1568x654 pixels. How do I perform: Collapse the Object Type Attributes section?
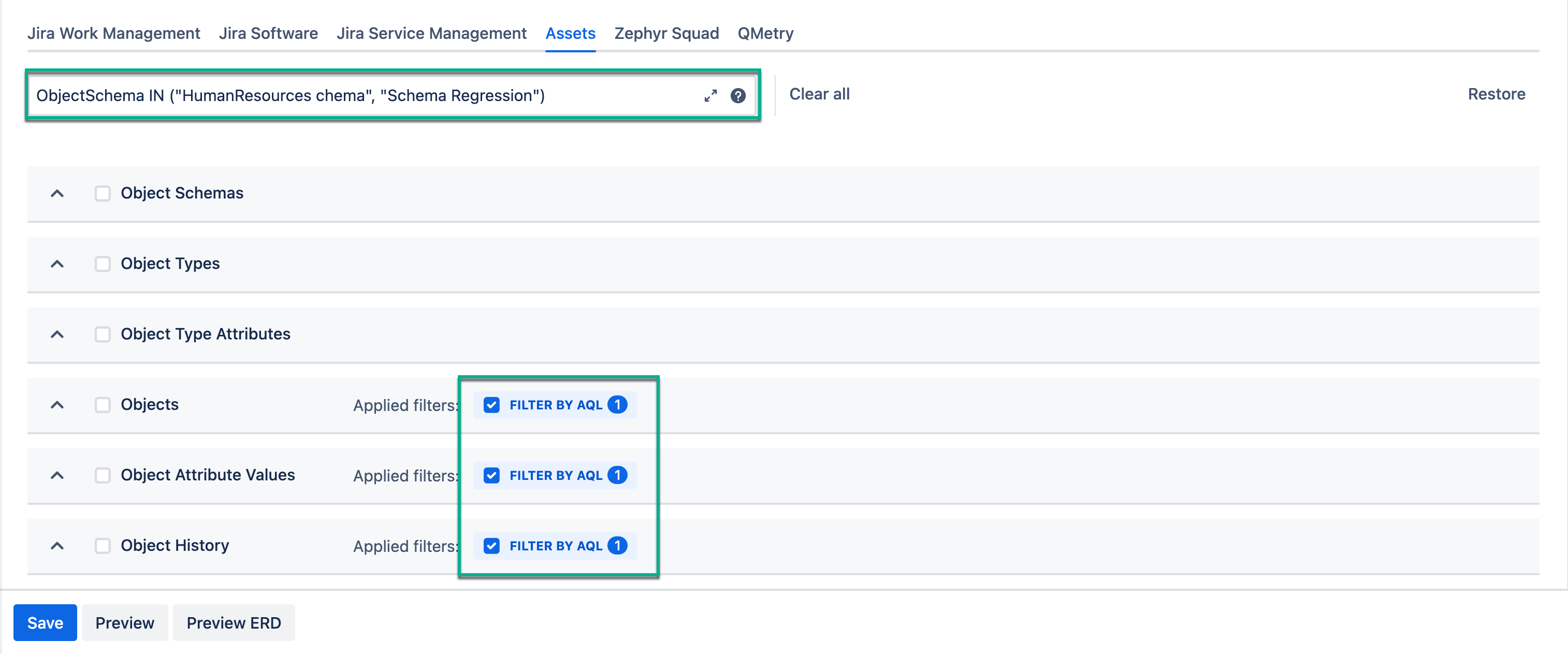57,334
